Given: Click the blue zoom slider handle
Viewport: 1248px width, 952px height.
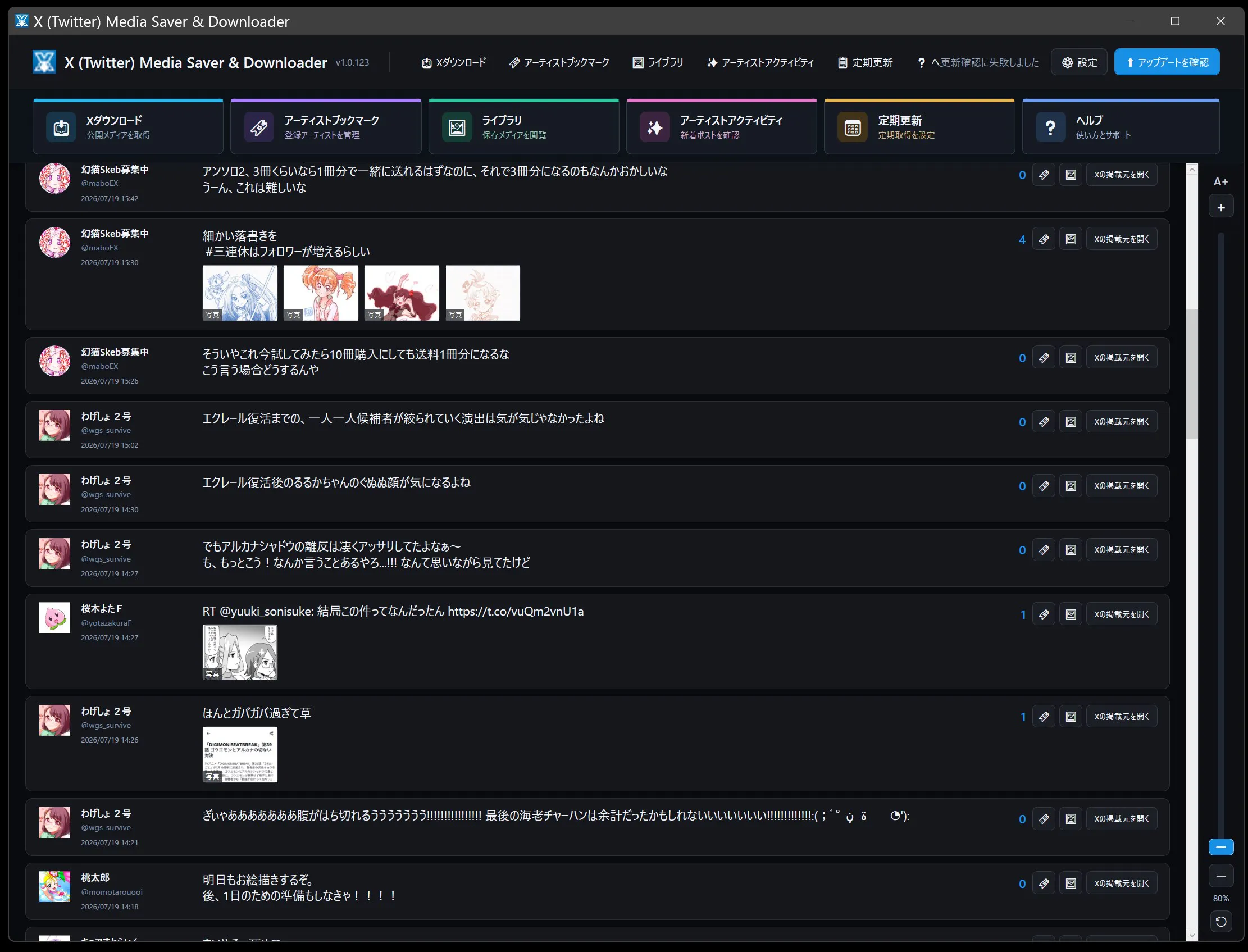Looking at the screenshot, I should (x=1221, y=847).
